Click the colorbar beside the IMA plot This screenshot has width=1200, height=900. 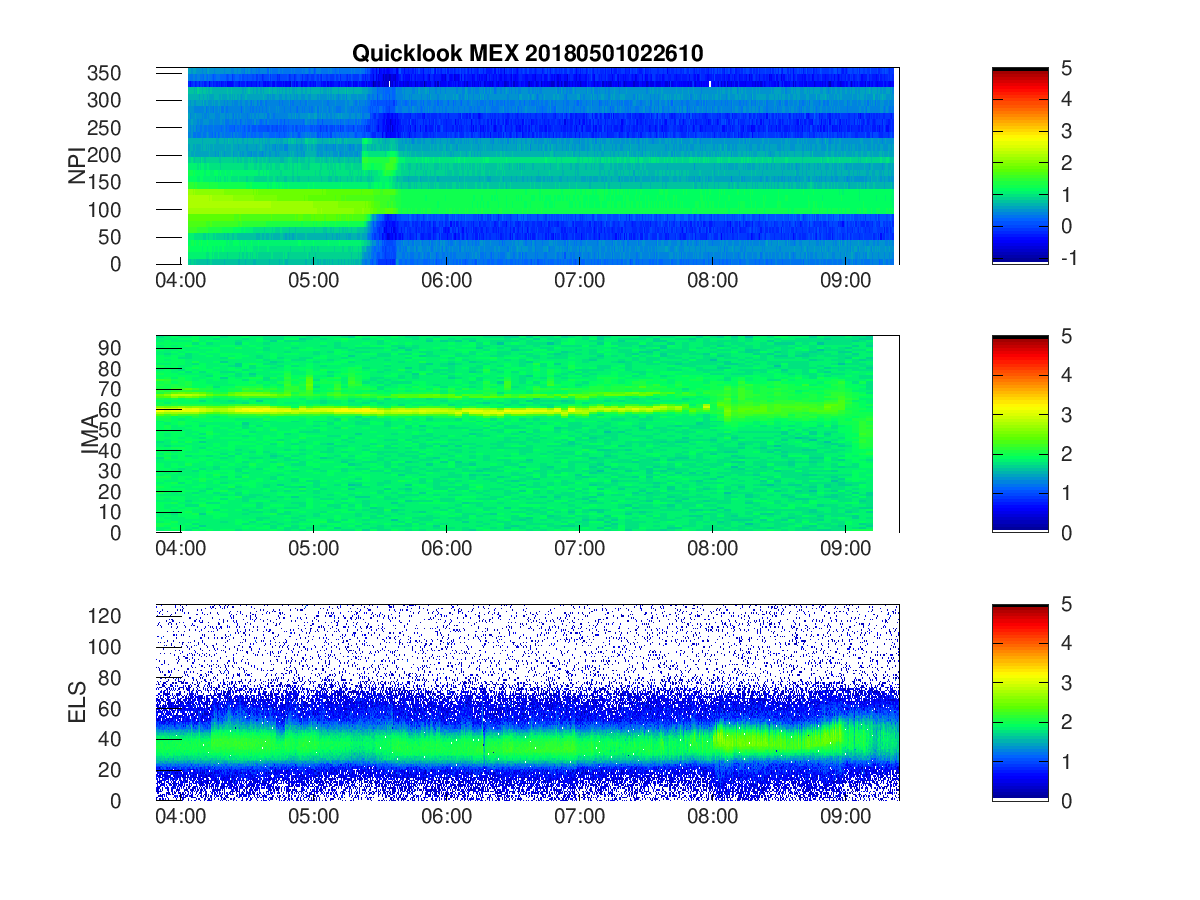click(1020, 434)
